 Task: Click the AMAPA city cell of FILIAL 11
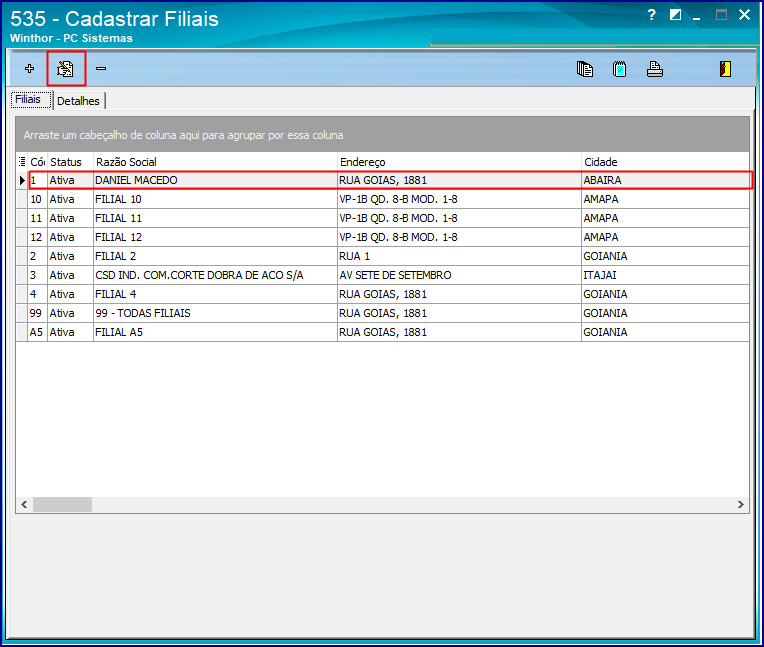665,218
